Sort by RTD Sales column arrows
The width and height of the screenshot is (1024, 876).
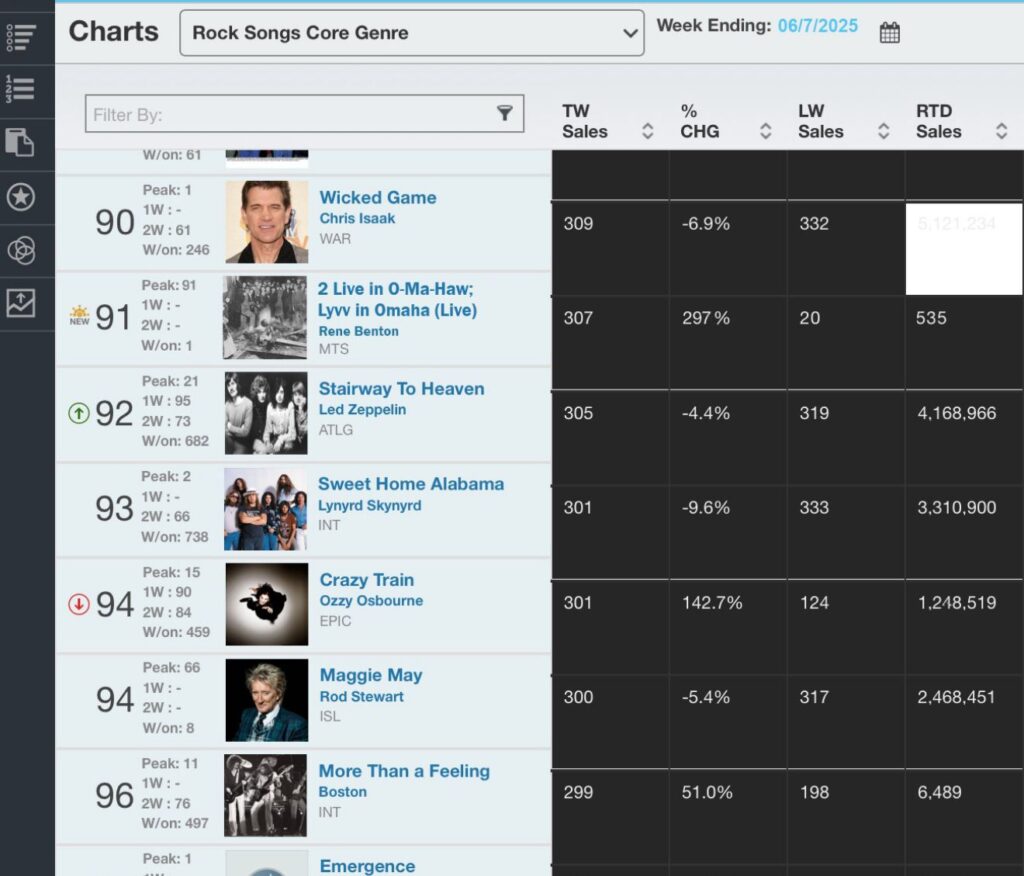(1001, 131)
